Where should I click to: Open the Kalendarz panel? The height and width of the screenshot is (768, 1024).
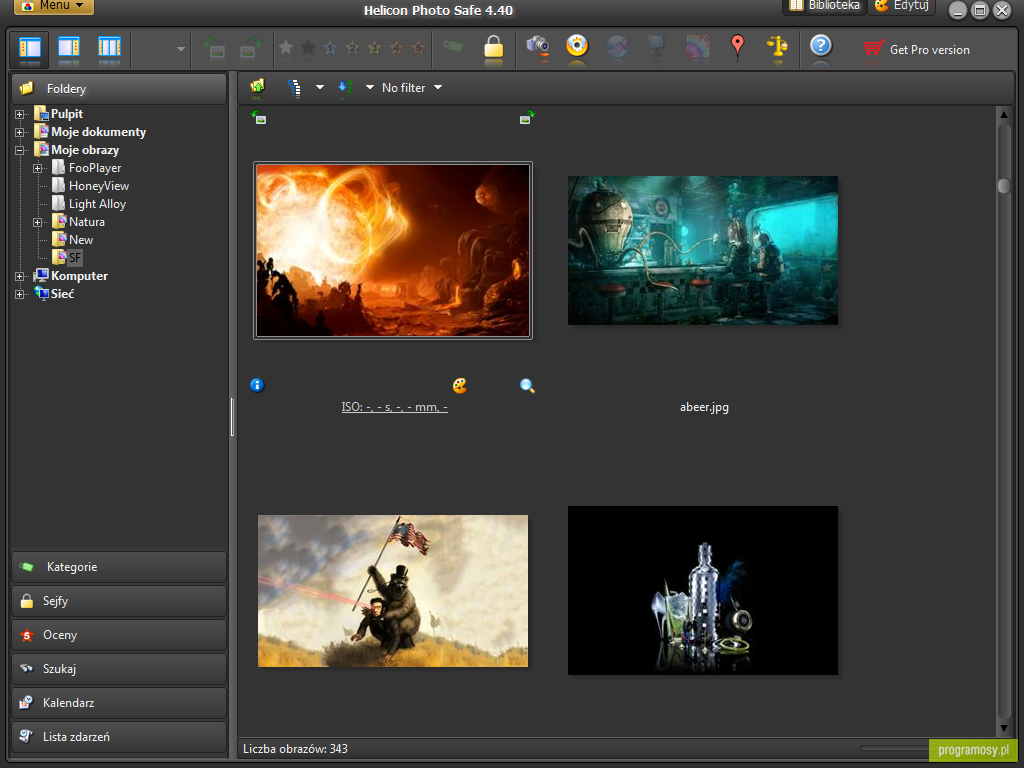click(119, 703)
